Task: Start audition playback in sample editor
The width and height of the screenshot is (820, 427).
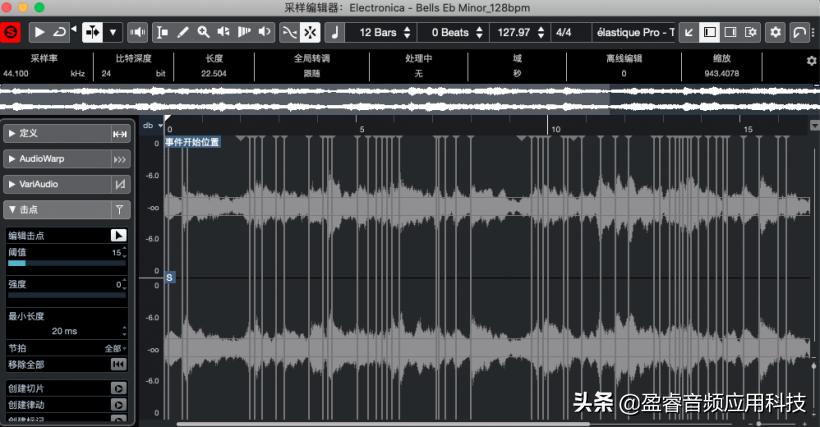Action: click(39, 32)
